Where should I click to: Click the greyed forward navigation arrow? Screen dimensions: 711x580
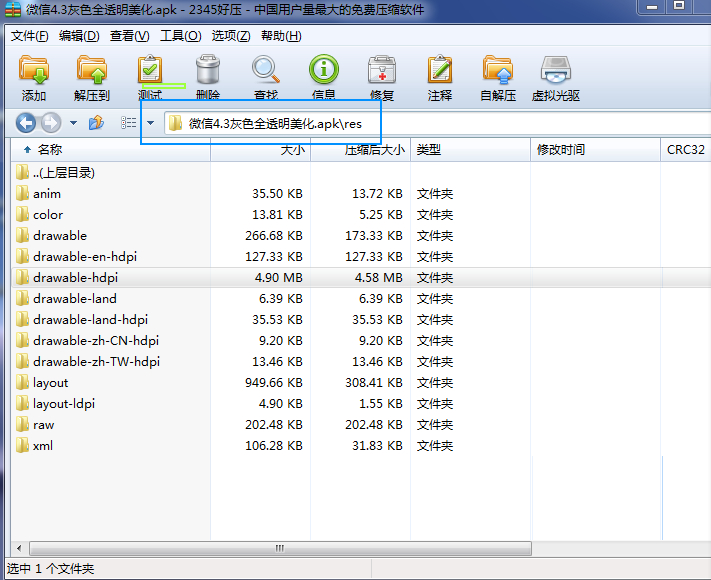(51, 123)
